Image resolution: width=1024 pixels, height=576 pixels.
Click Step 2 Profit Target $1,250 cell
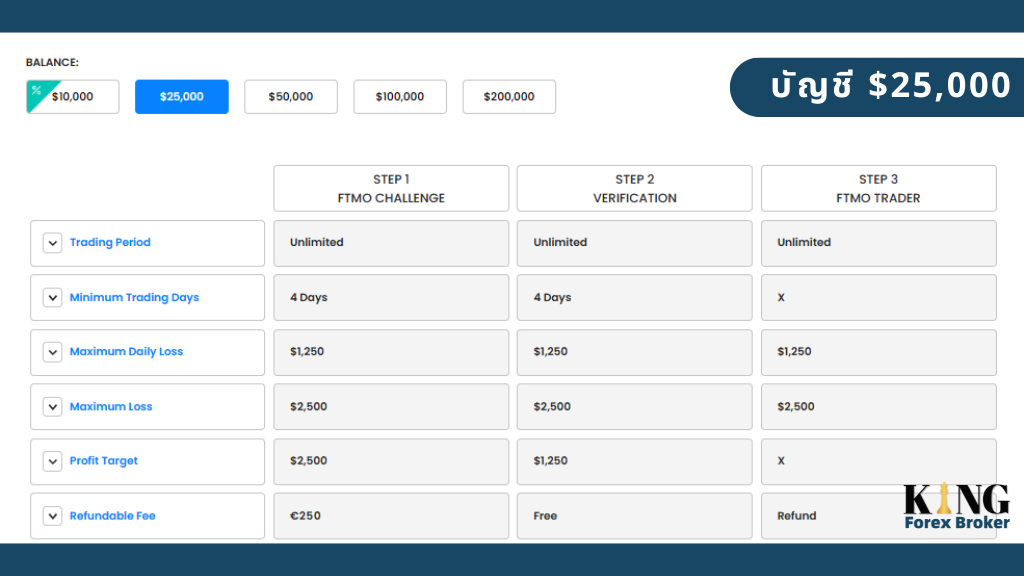click(x=634, y=461)
